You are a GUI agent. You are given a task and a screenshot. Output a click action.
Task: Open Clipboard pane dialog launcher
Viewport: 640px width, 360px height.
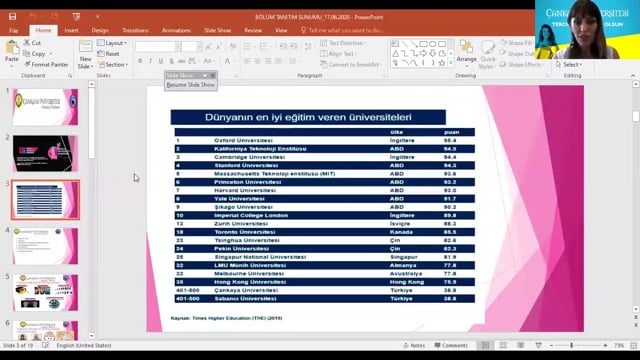point(70,76)
